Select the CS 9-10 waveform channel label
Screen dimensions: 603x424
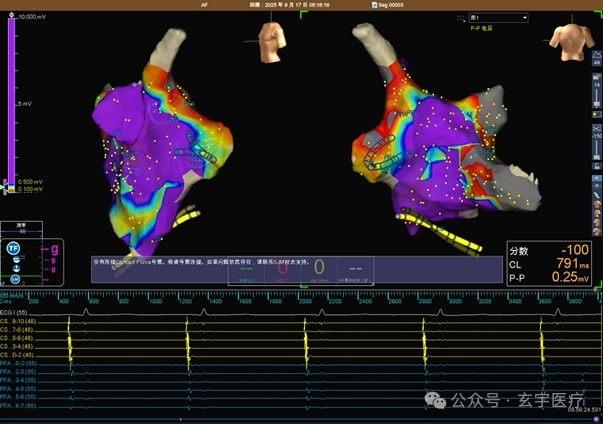[x=18, y=321]
